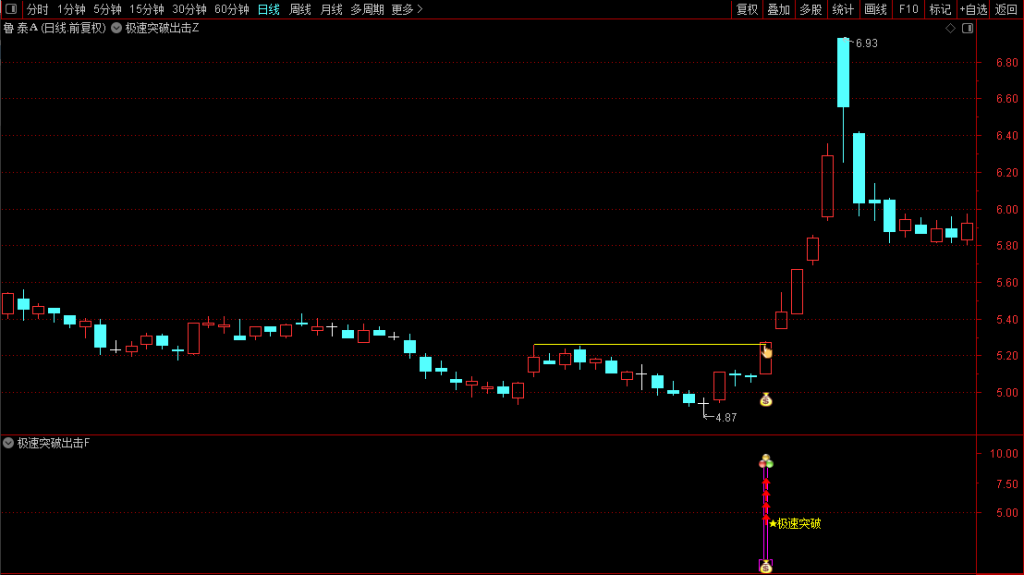Open the F10 company info button
This screenshot has width=1024, height=575.
click(x=908, y=9)
